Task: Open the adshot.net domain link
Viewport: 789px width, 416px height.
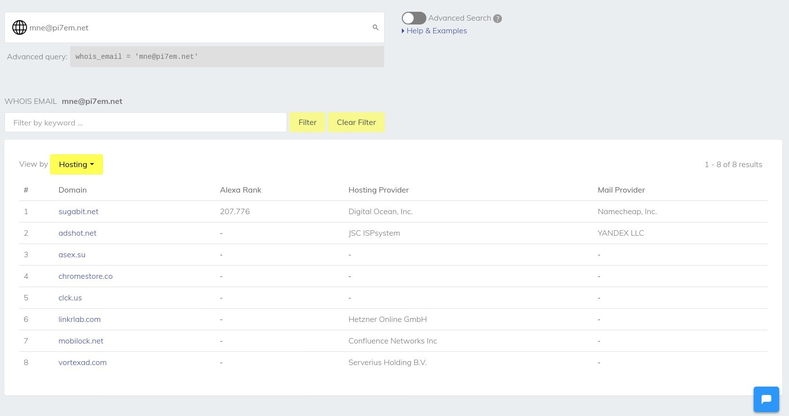Action: point(77,233)
